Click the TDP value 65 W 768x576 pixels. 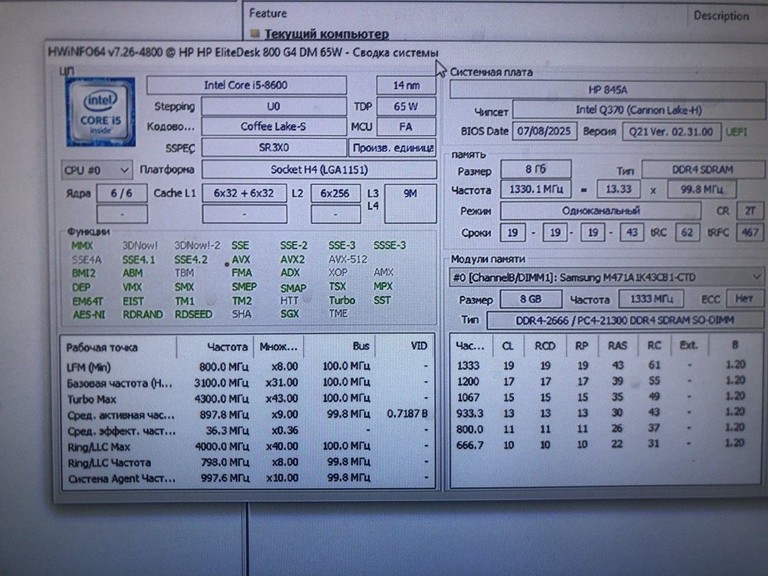tap(406, 106)
